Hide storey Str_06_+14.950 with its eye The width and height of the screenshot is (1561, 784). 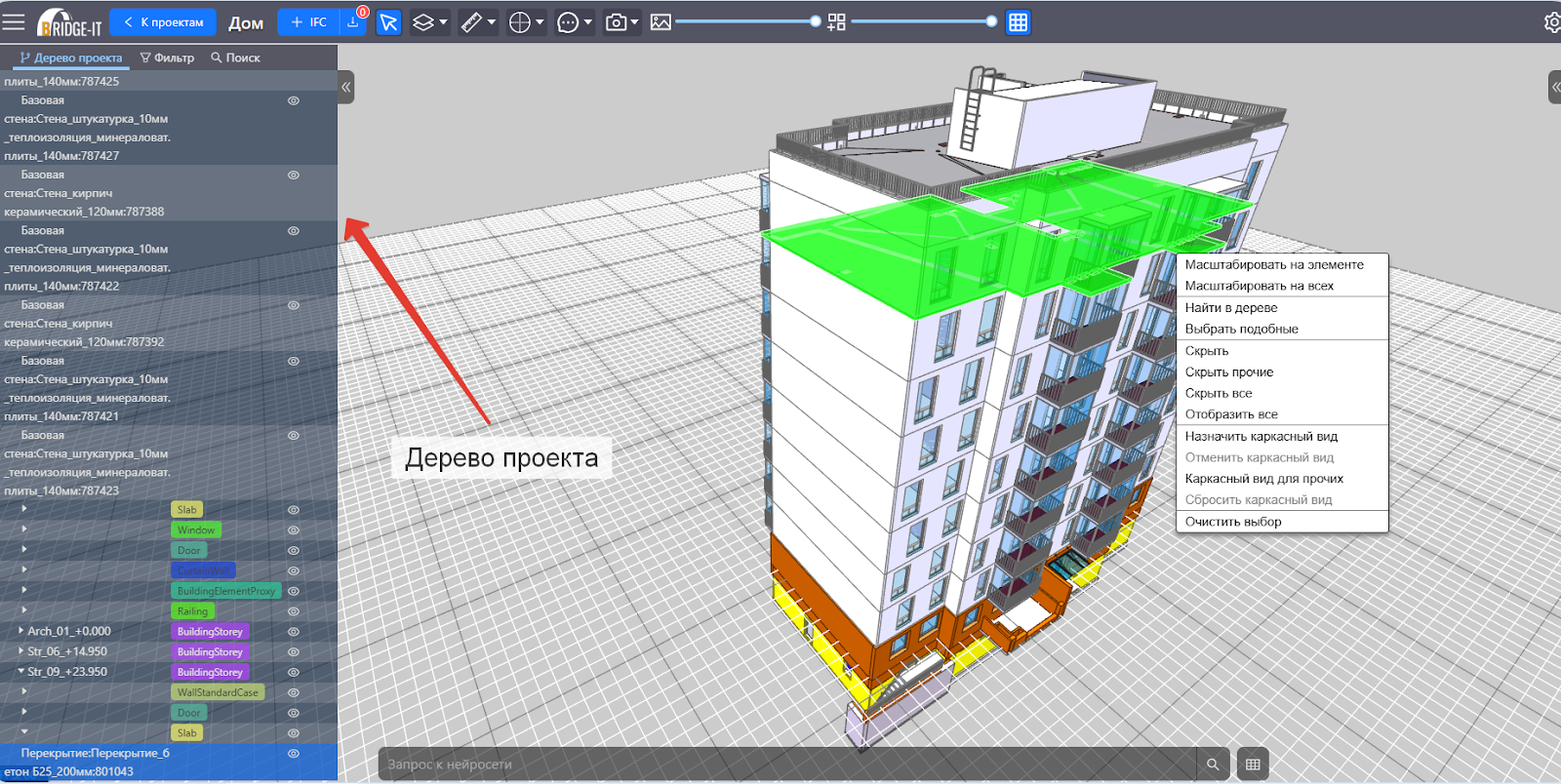click(293, 652)
